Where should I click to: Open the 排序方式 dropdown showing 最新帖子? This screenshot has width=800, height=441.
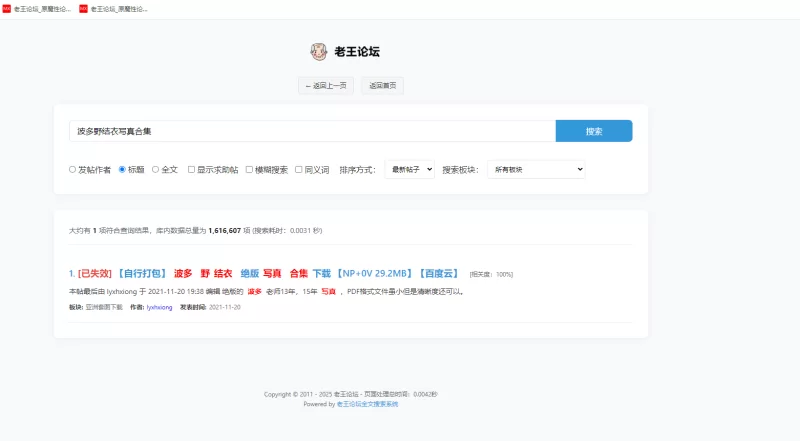click(x=409, y=170)
